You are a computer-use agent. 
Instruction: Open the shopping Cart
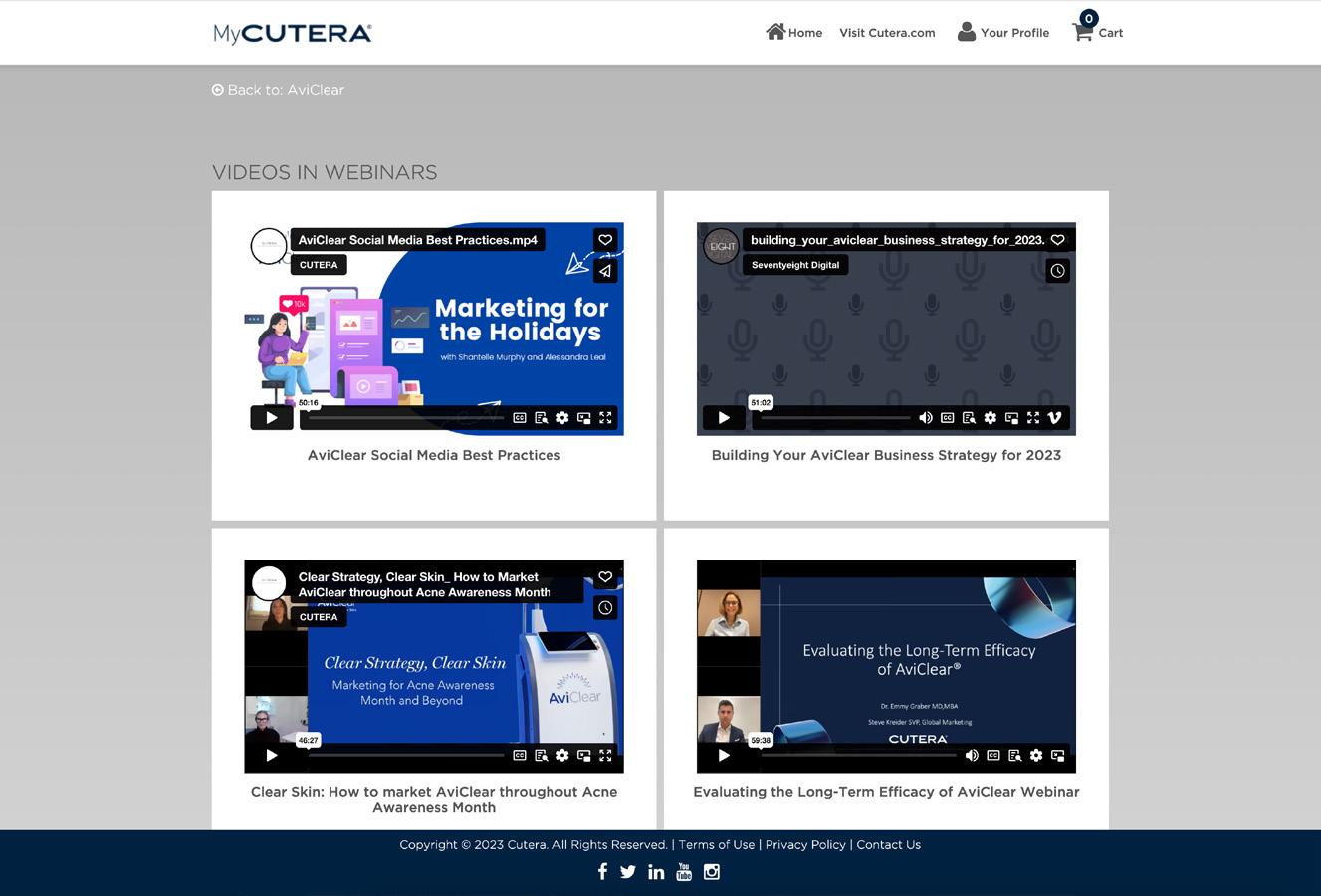coord(1098,28)
